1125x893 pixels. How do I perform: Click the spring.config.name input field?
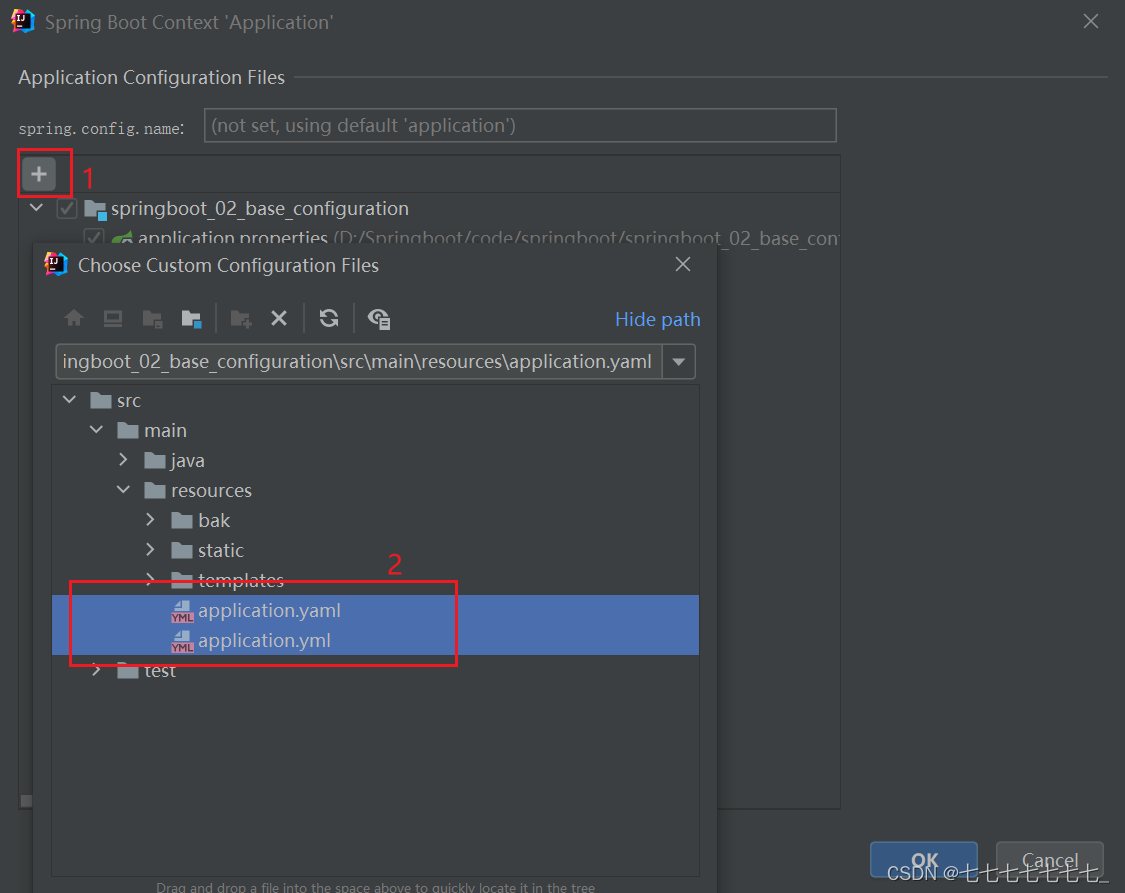[x=520, y=126]
